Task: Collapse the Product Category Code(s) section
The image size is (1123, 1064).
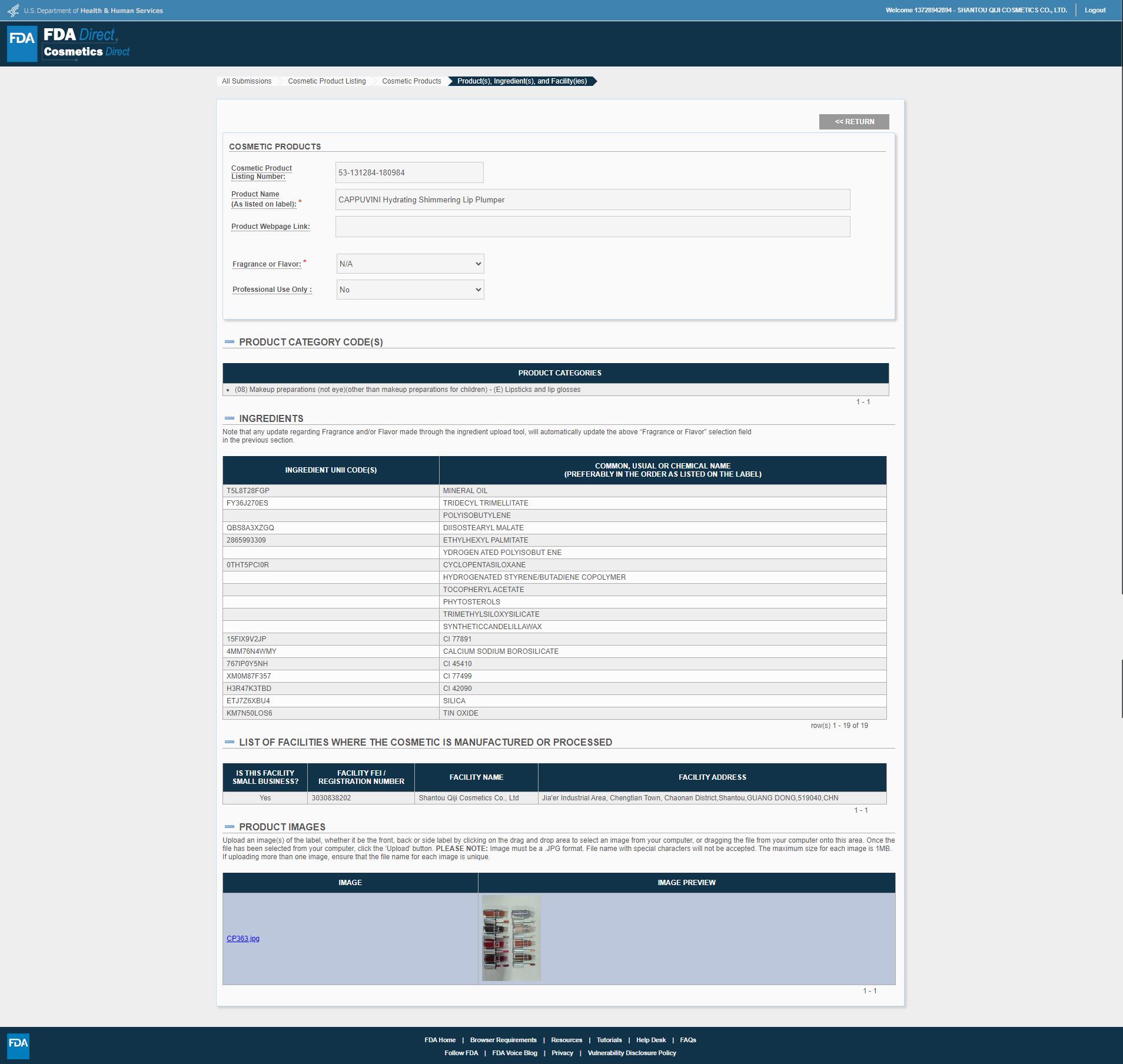Action: coord(230,342)
